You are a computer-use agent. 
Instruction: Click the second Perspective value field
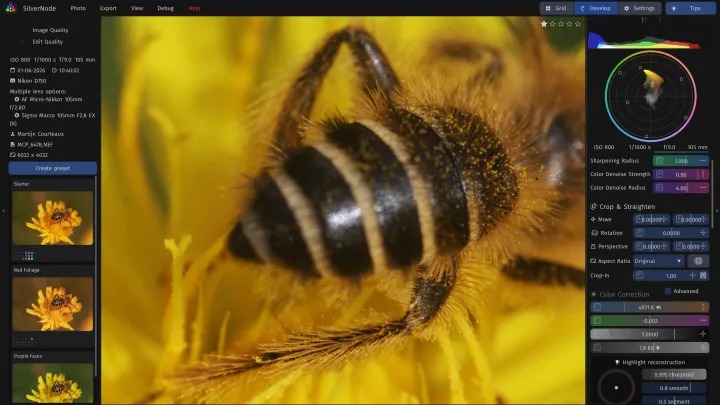[x=691, y=247]
